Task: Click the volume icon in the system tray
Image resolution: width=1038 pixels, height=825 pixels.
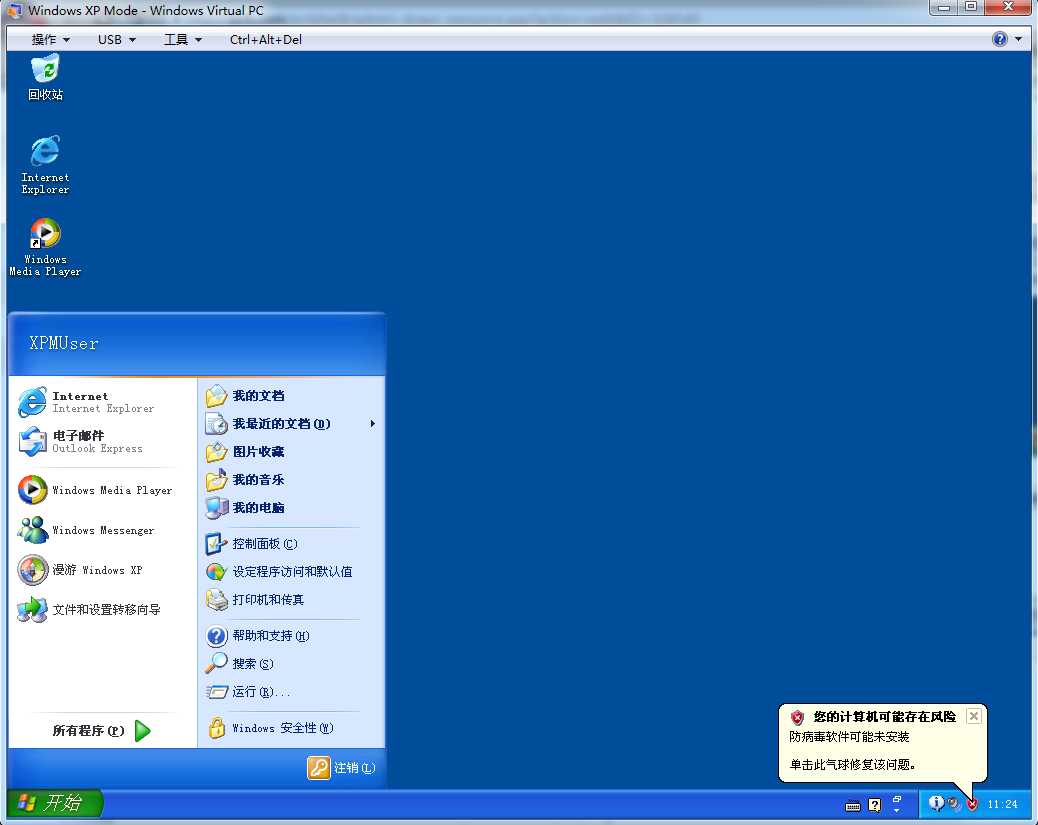Action: click(x=953, y=803)
